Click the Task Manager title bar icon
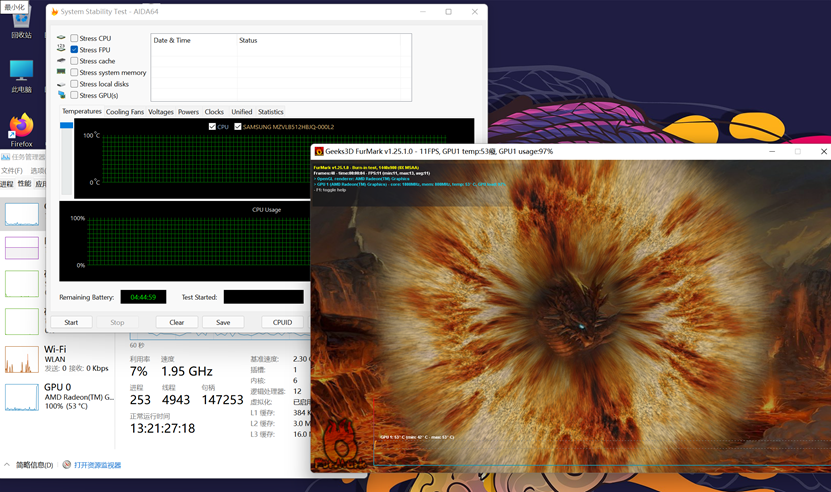Viewport: 831px width, 492px height. 5,157
